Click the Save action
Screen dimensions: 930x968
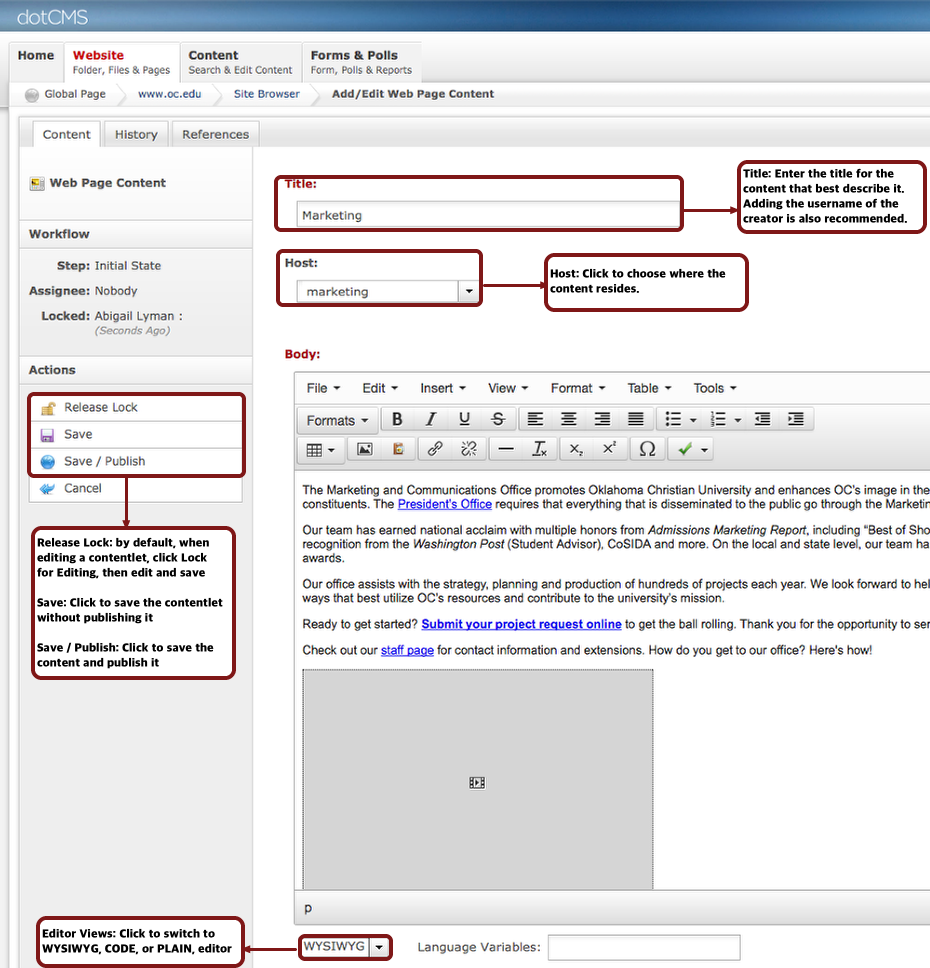[136, 435]
